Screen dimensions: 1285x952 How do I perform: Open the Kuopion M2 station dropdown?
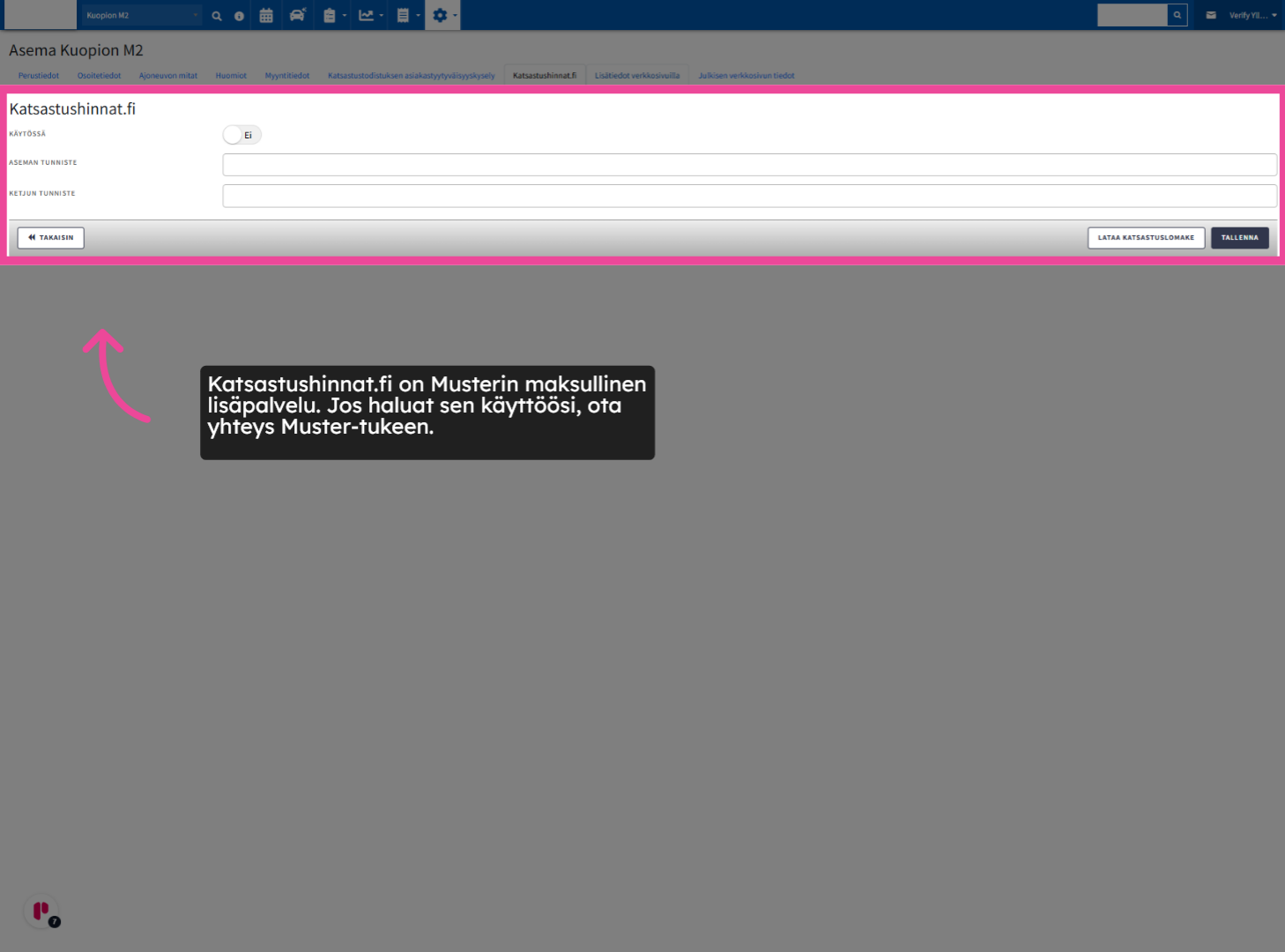tap(142, 15)
